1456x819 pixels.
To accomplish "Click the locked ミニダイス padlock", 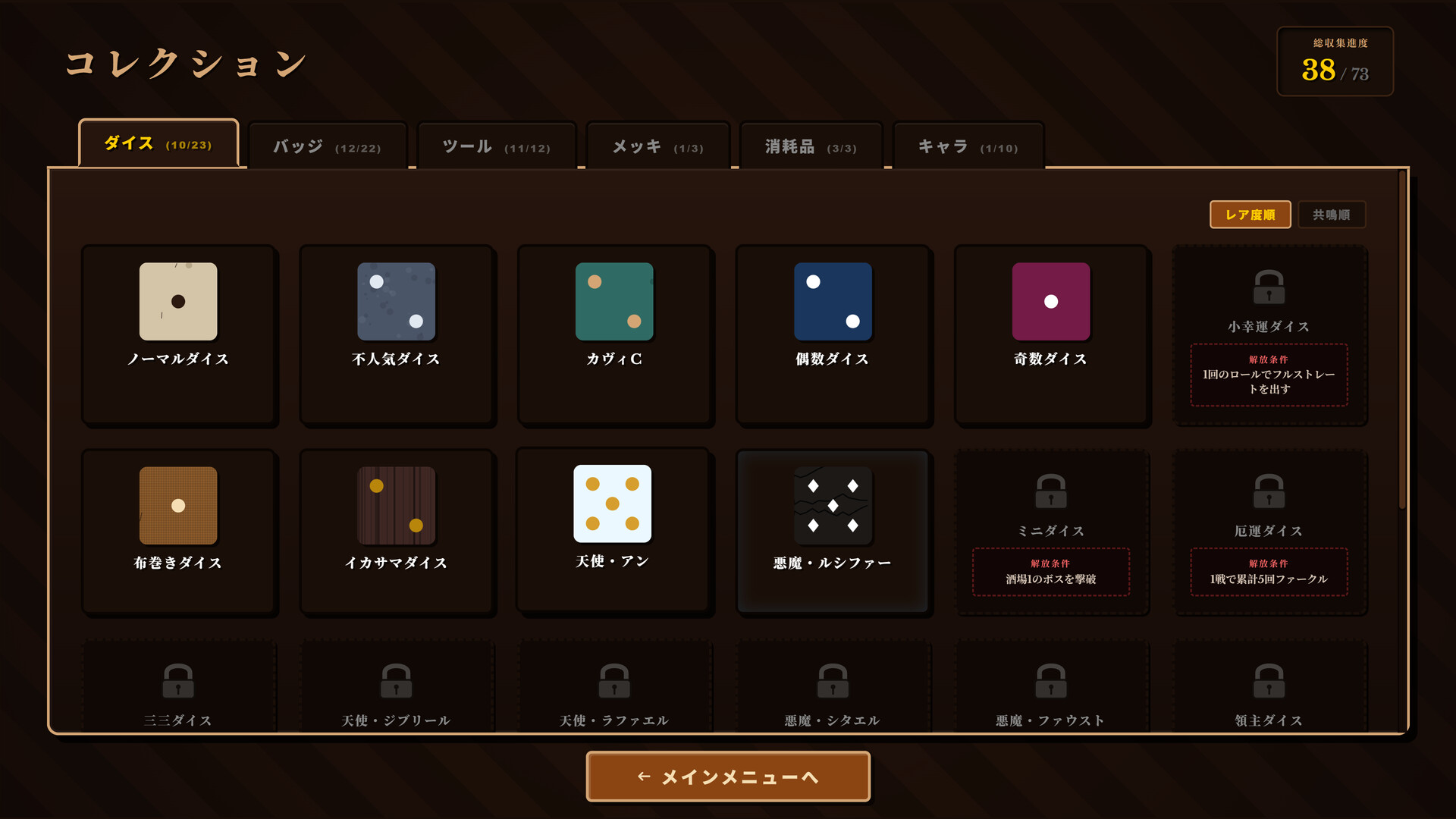I will coord(1051,491).
